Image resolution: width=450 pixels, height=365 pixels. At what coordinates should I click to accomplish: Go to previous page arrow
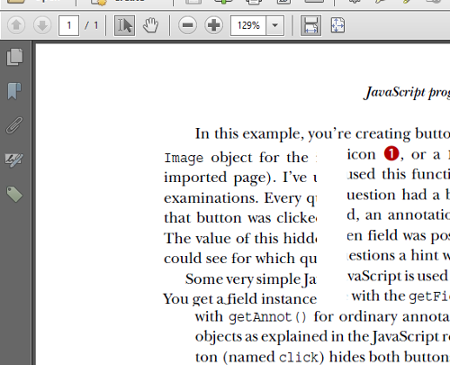pyautogui.click(x=16, y=25)
